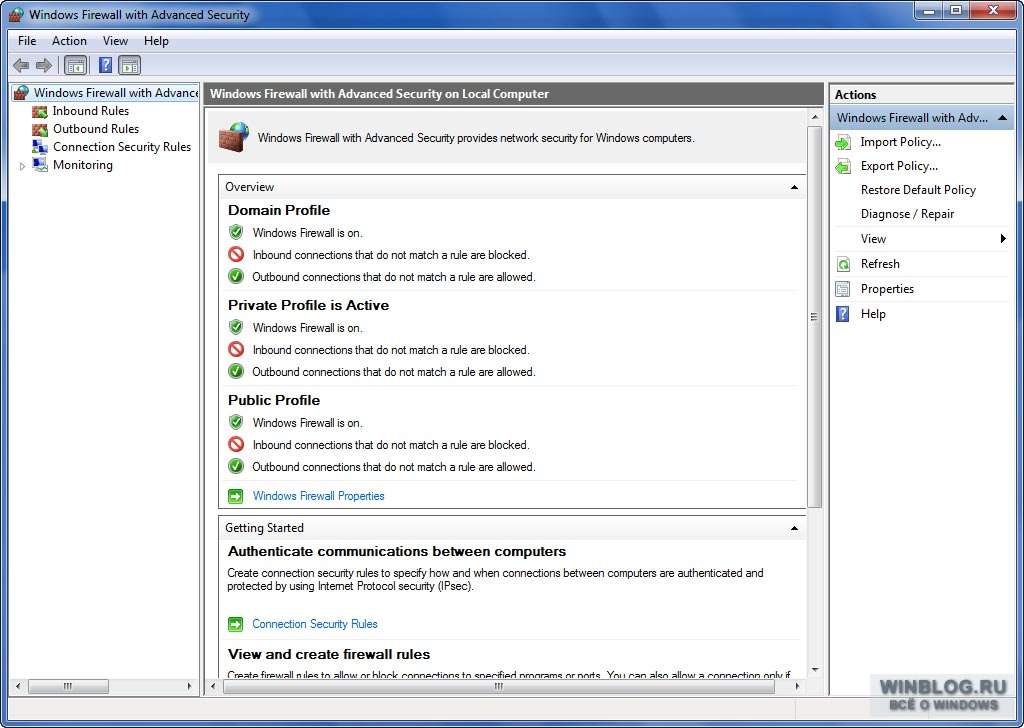Click the firewall root node icon in tree

pyautogui.click(x=22, y=93)
